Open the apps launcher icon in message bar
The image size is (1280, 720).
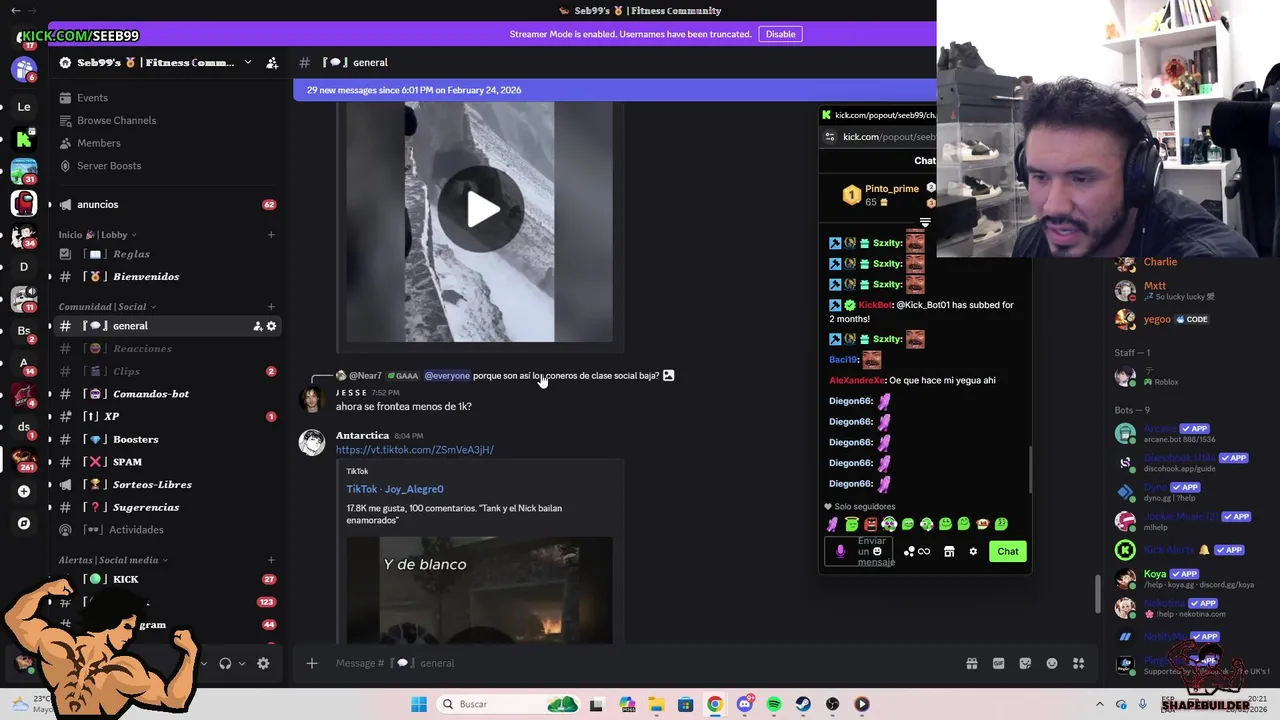pyautogui.click(x=1078, y=663)
